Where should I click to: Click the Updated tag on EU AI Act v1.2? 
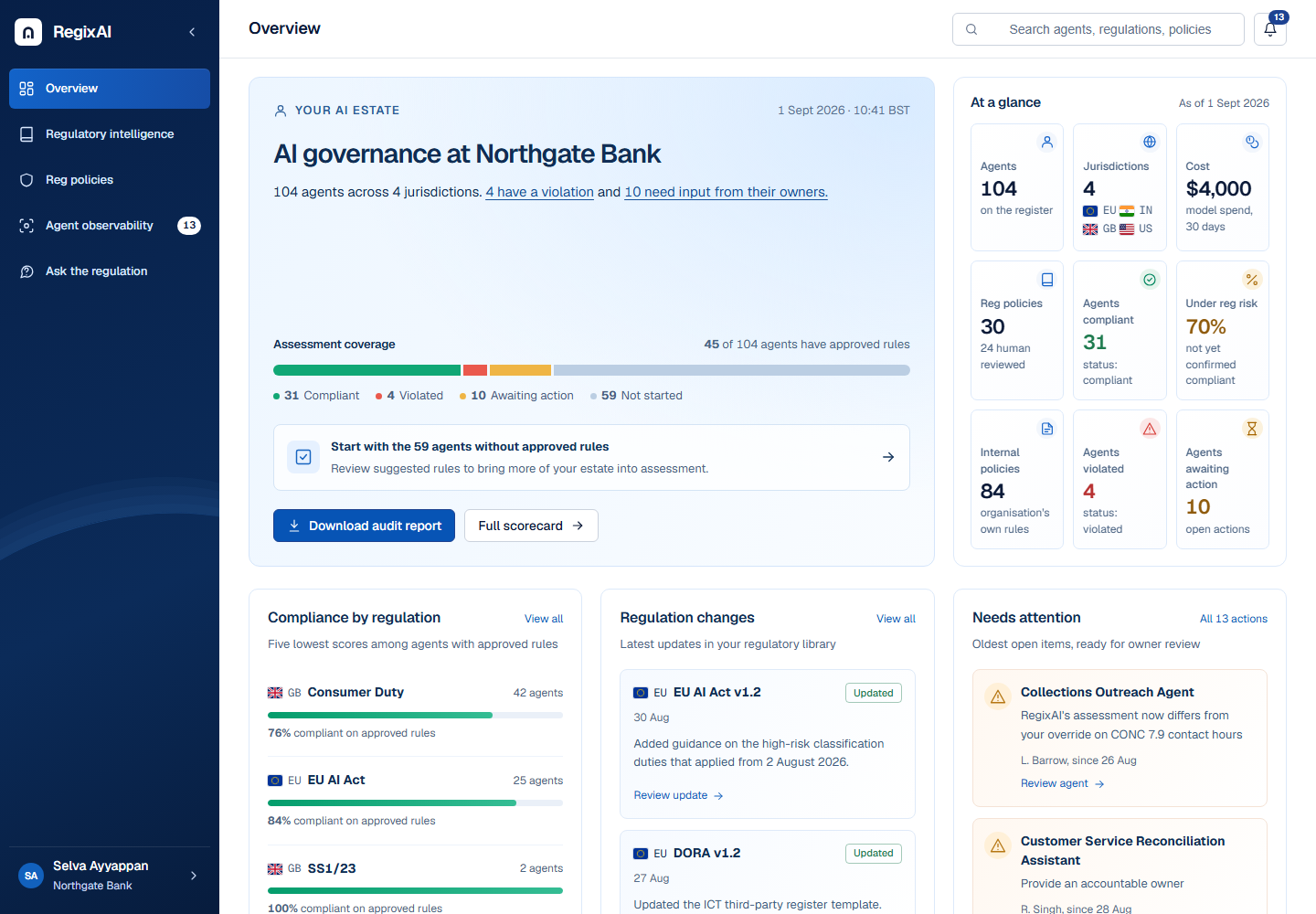[x=874, y=693]
